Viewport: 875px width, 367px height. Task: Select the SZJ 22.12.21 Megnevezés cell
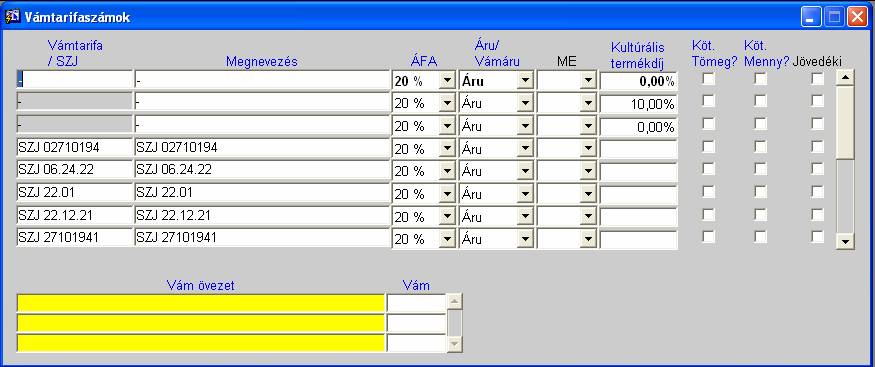pos(262,215)
